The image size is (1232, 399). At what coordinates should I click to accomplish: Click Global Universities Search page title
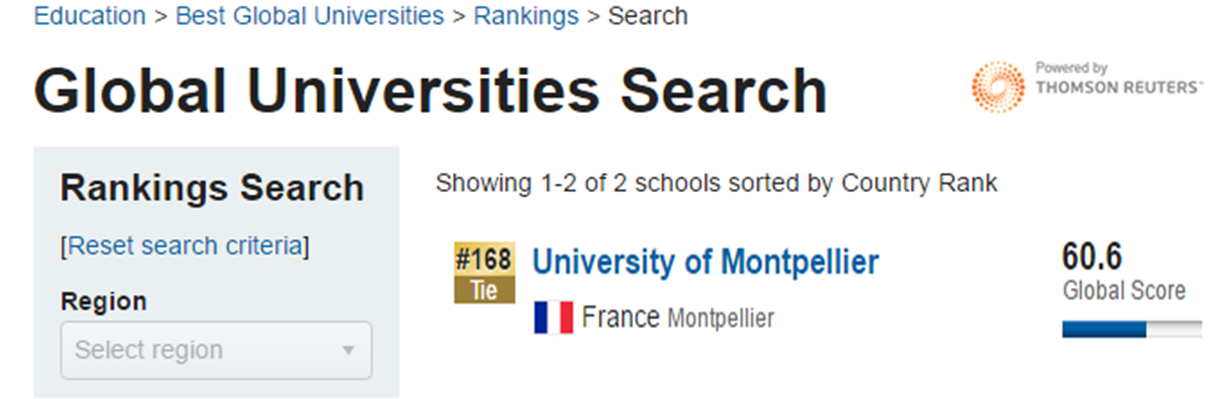tap(431, 91)
